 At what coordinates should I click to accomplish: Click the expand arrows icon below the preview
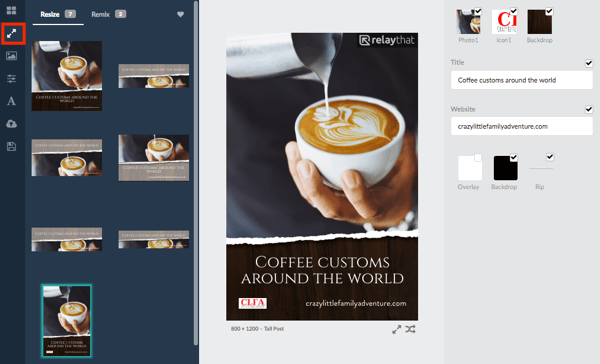[397, 329]
